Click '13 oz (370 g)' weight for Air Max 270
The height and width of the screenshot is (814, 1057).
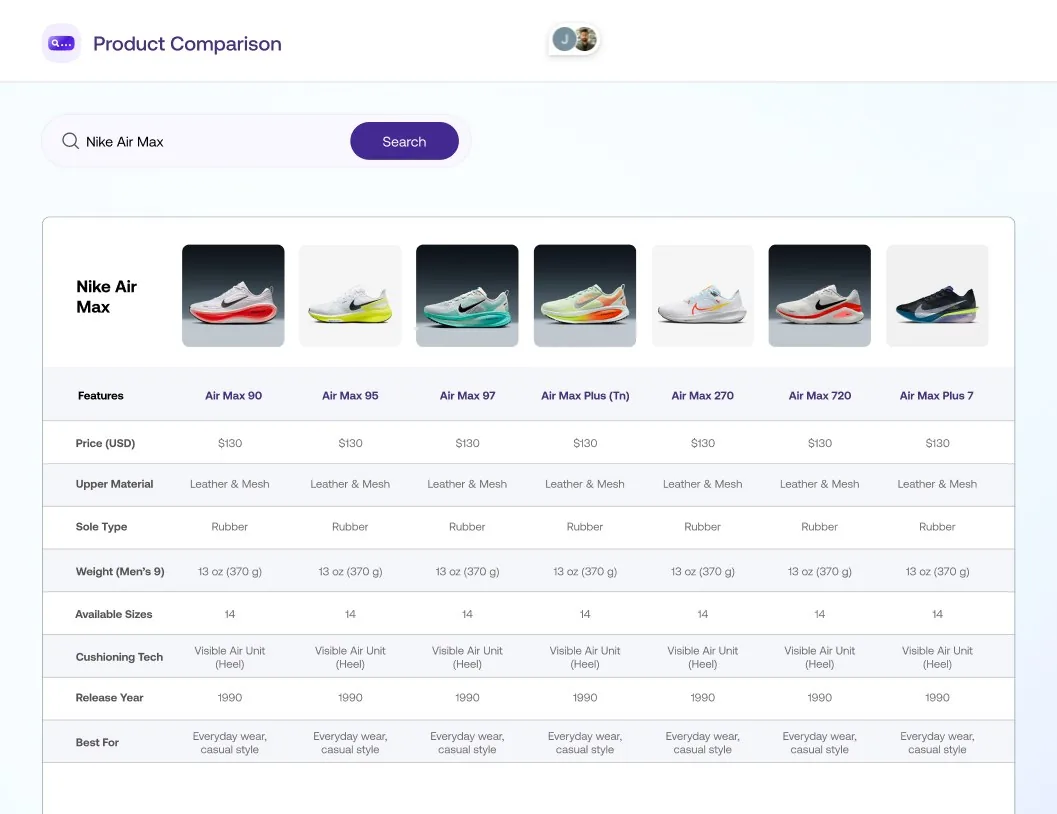[x=702, y=571]
